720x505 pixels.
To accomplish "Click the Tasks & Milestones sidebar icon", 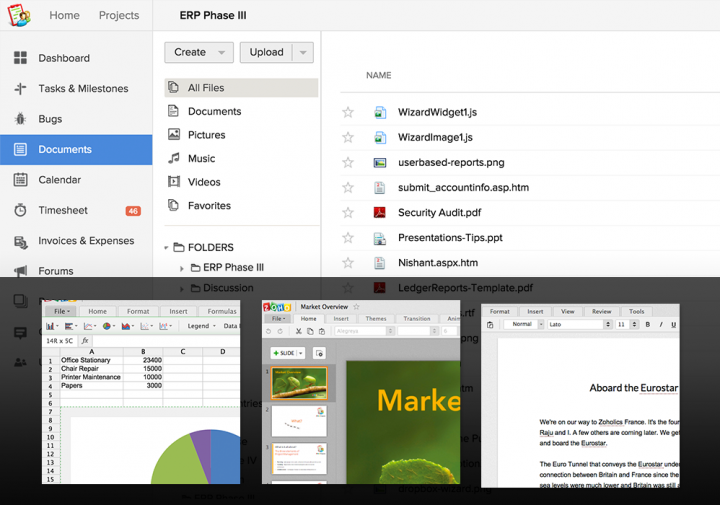I will coord(20,88).
